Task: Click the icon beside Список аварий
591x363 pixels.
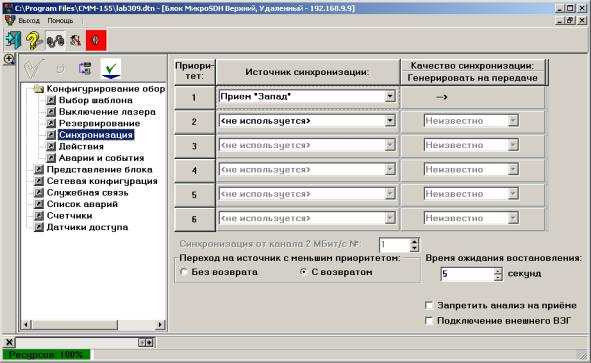Action: [38, 204]
